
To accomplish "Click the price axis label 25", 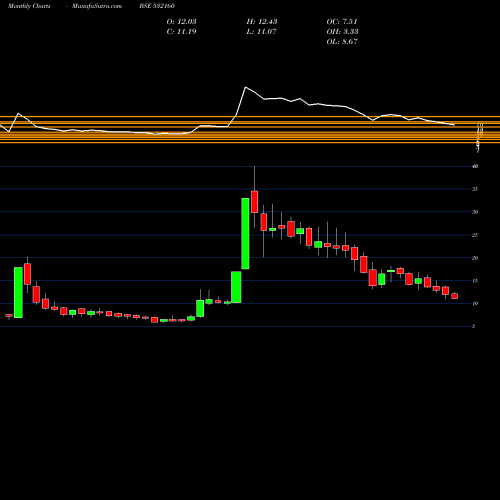I will coord(475,235).
